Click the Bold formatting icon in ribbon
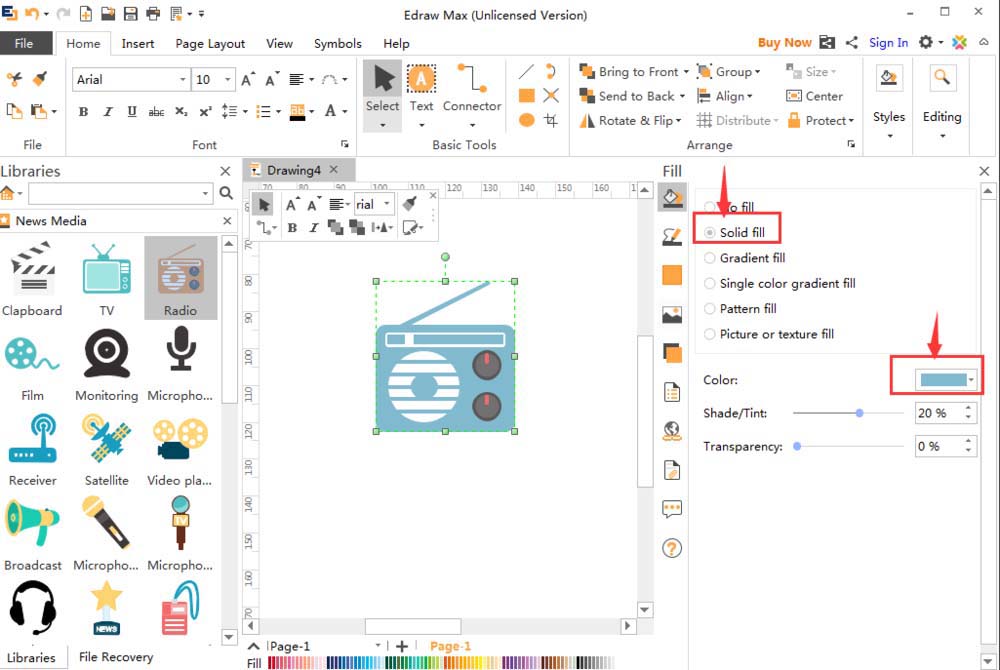This screenshot has height=670, width=1000. (83, 112)
